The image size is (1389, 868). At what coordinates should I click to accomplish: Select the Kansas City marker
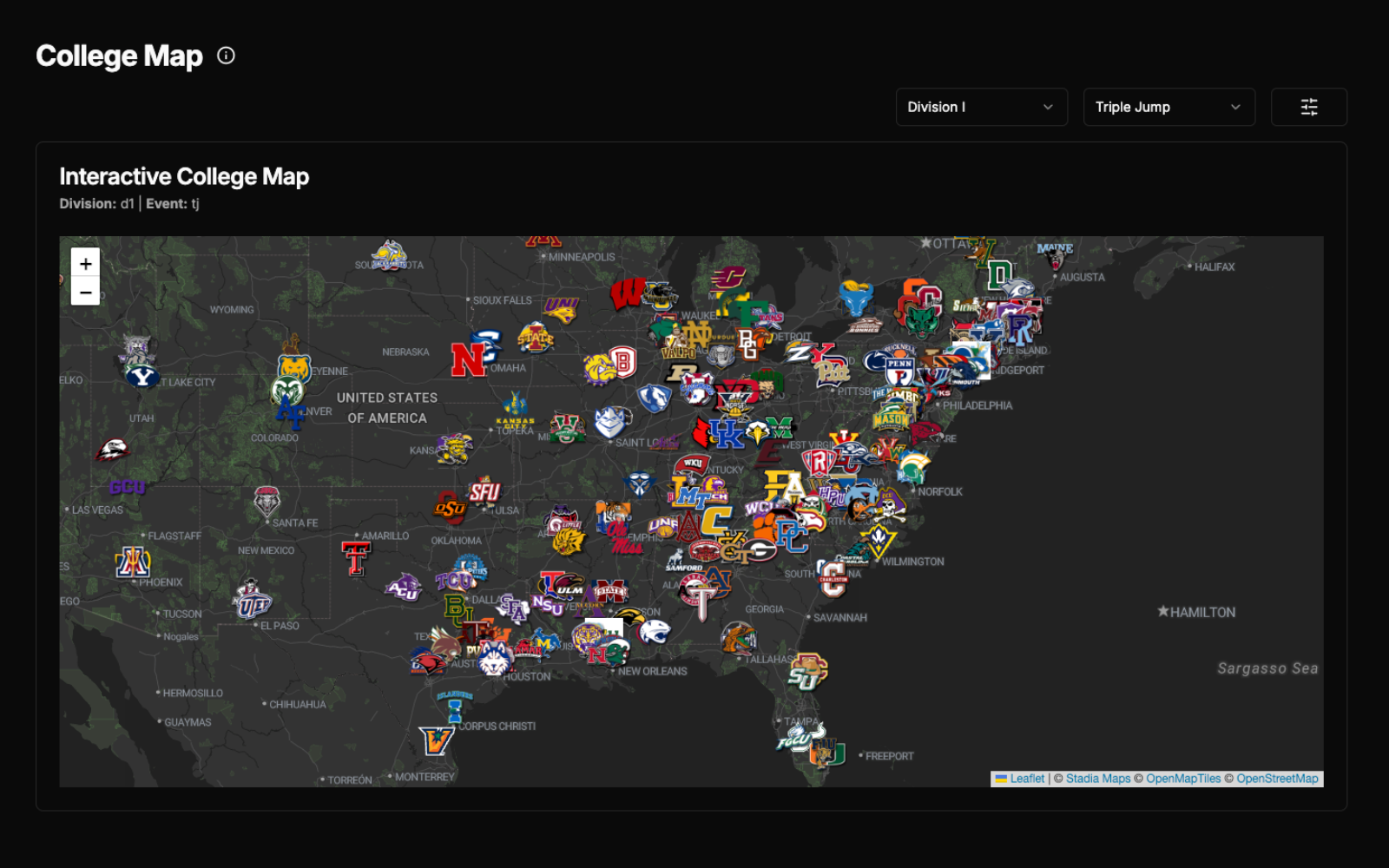(x=515, y=410)
